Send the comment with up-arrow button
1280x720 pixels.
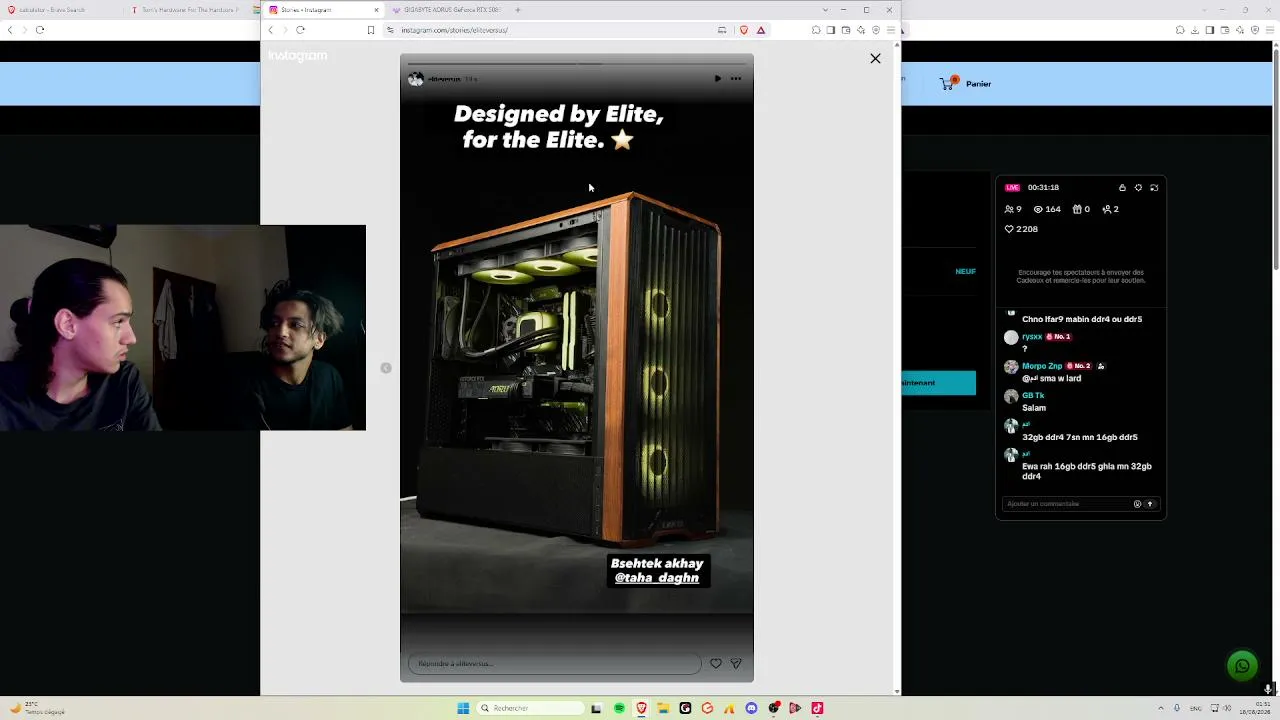pos(1150,504)
